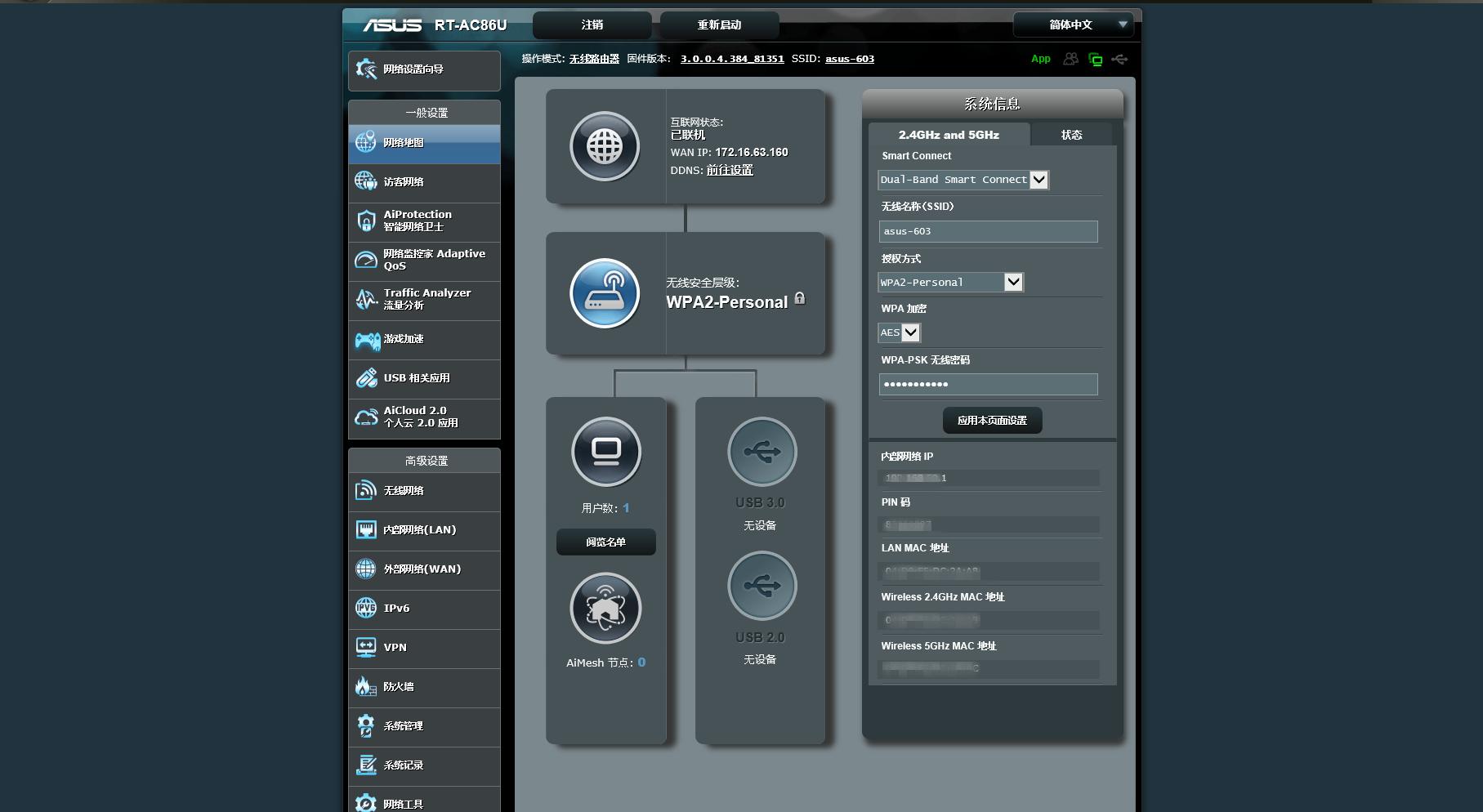Click the clients computer icon
This screenshot has width=1483, height=812.
pos(605,452)
